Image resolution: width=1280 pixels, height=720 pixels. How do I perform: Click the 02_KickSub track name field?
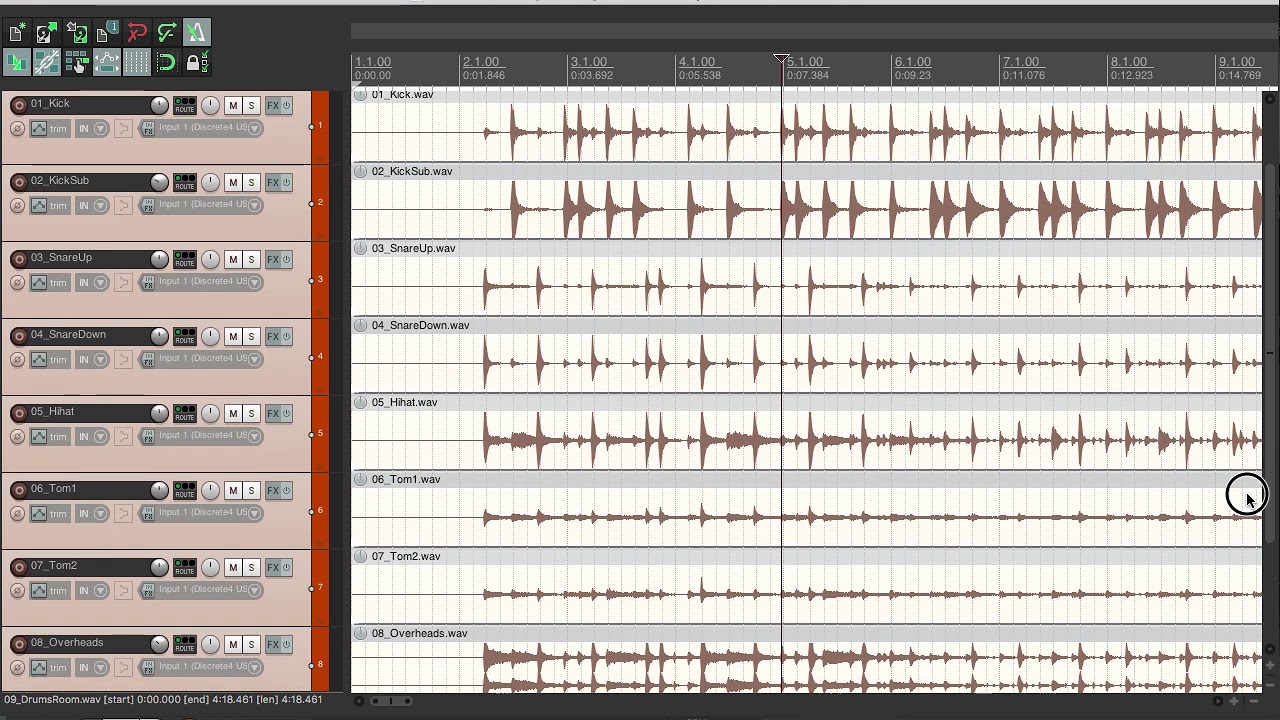tap(90, 181)
